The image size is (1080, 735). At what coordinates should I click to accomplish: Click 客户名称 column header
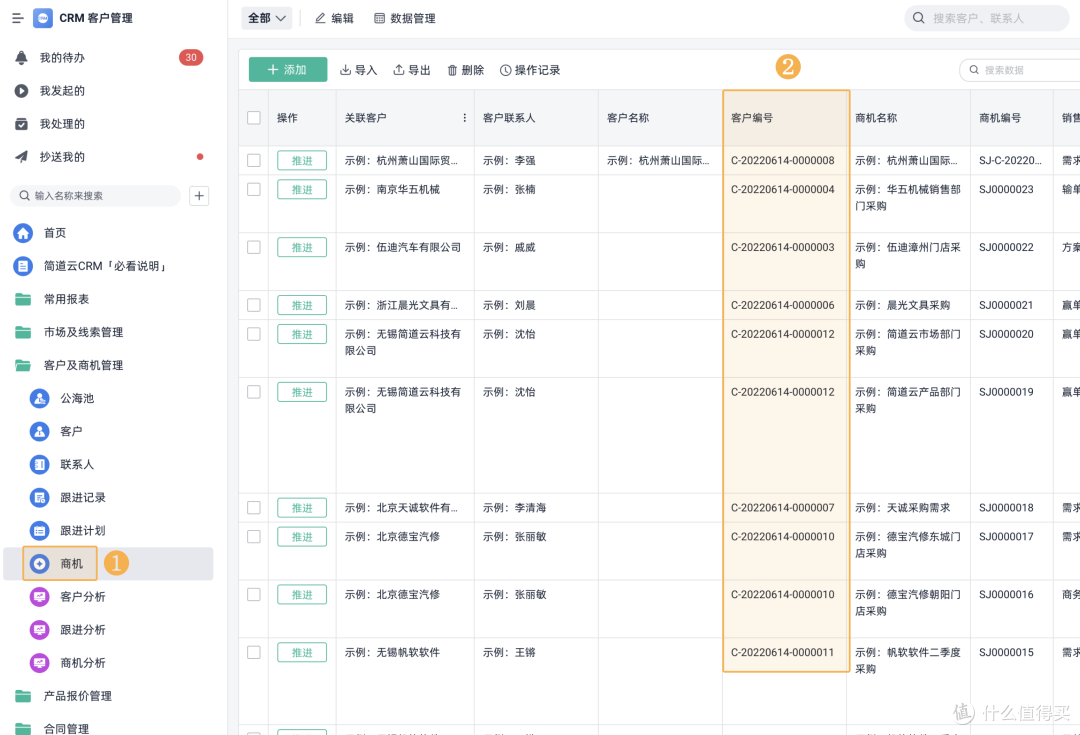coord(627,118)
